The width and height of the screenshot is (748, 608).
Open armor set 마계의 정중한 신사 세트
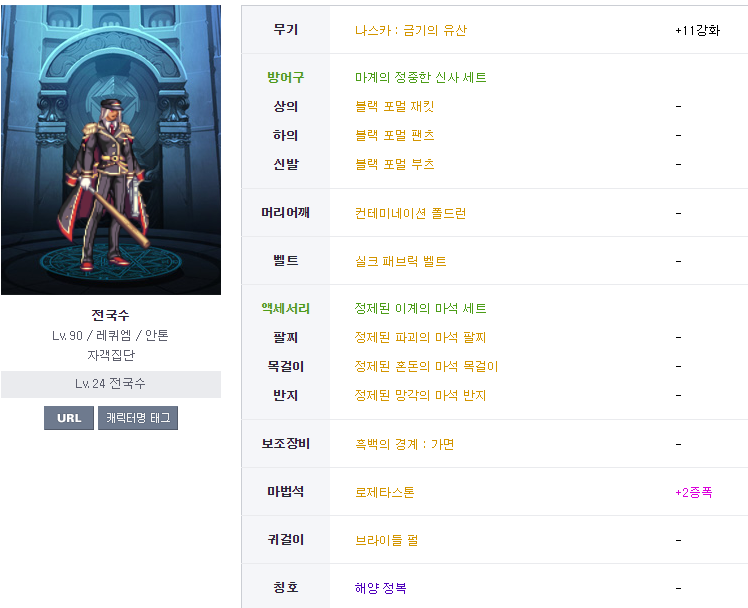pos(420,77)
